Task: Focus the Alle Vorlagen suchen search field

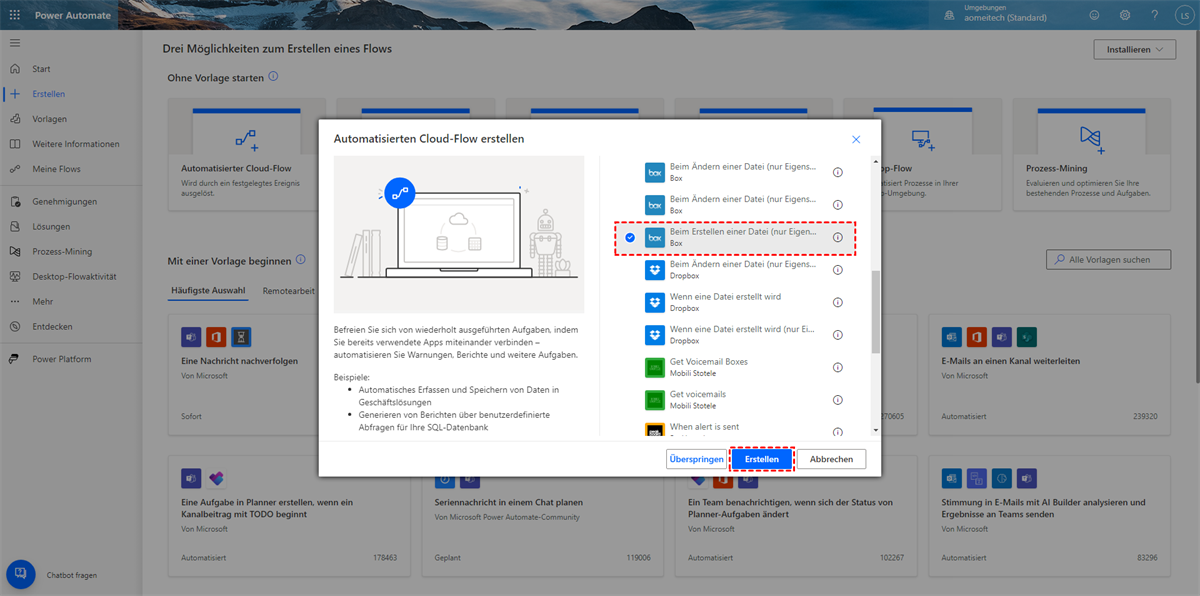Action: coord(1109,259)
